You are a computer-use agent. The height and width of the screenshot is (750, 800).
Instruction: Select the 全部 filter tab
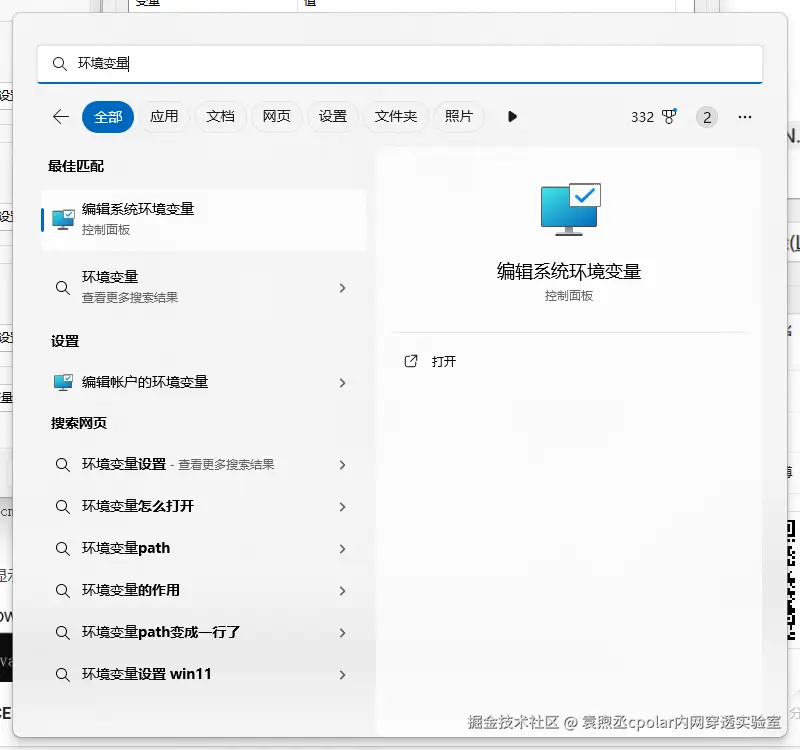click(x=108, y=117)
